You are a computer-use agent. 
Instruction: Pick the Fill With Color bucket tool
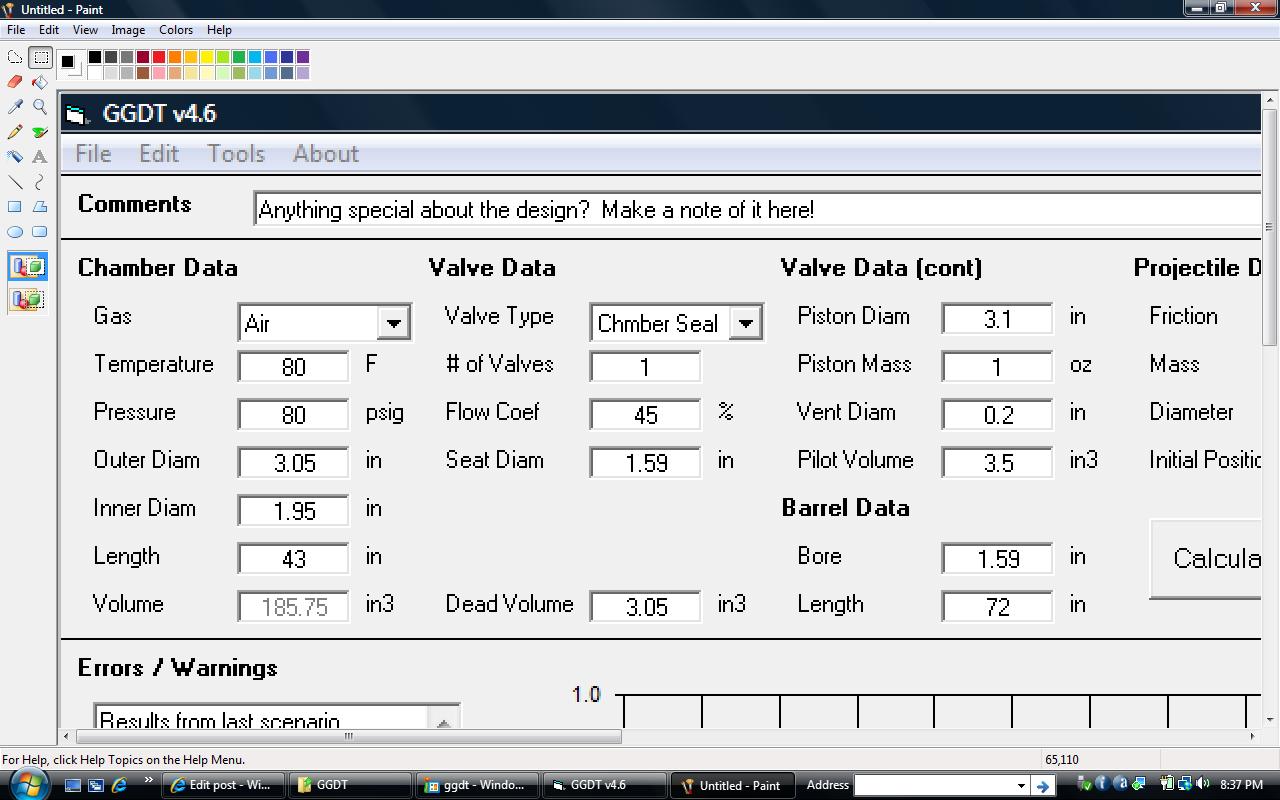(40, 82)
